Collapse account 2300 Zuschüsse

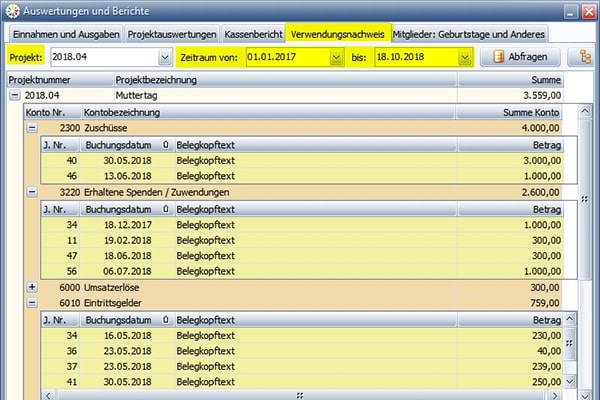32,128
